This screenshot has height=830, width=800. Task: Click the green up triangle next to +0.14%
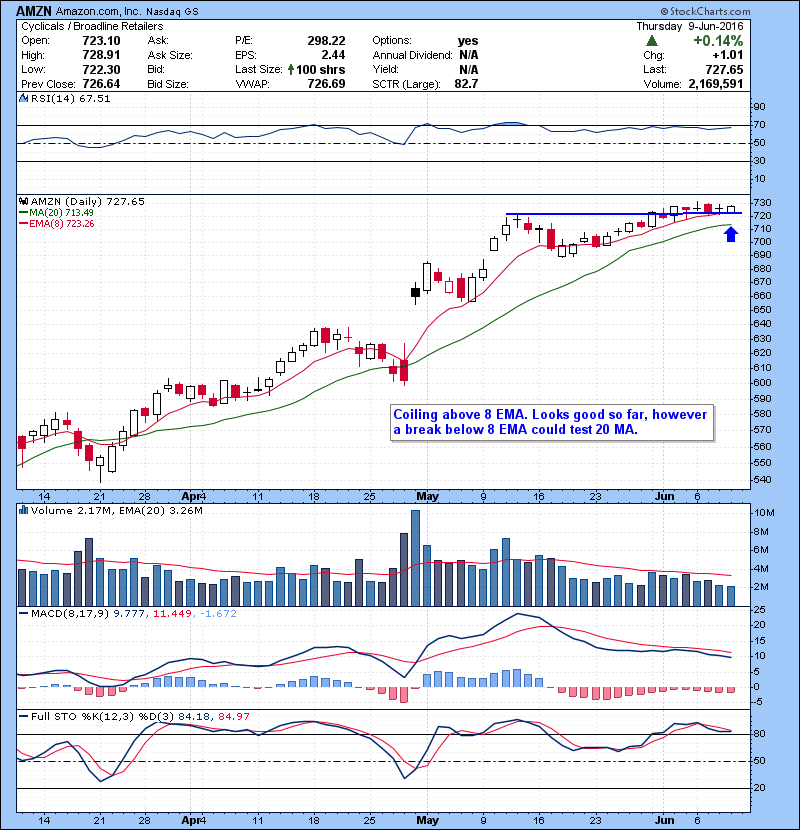pyautogui.click(x=652, y=41)
